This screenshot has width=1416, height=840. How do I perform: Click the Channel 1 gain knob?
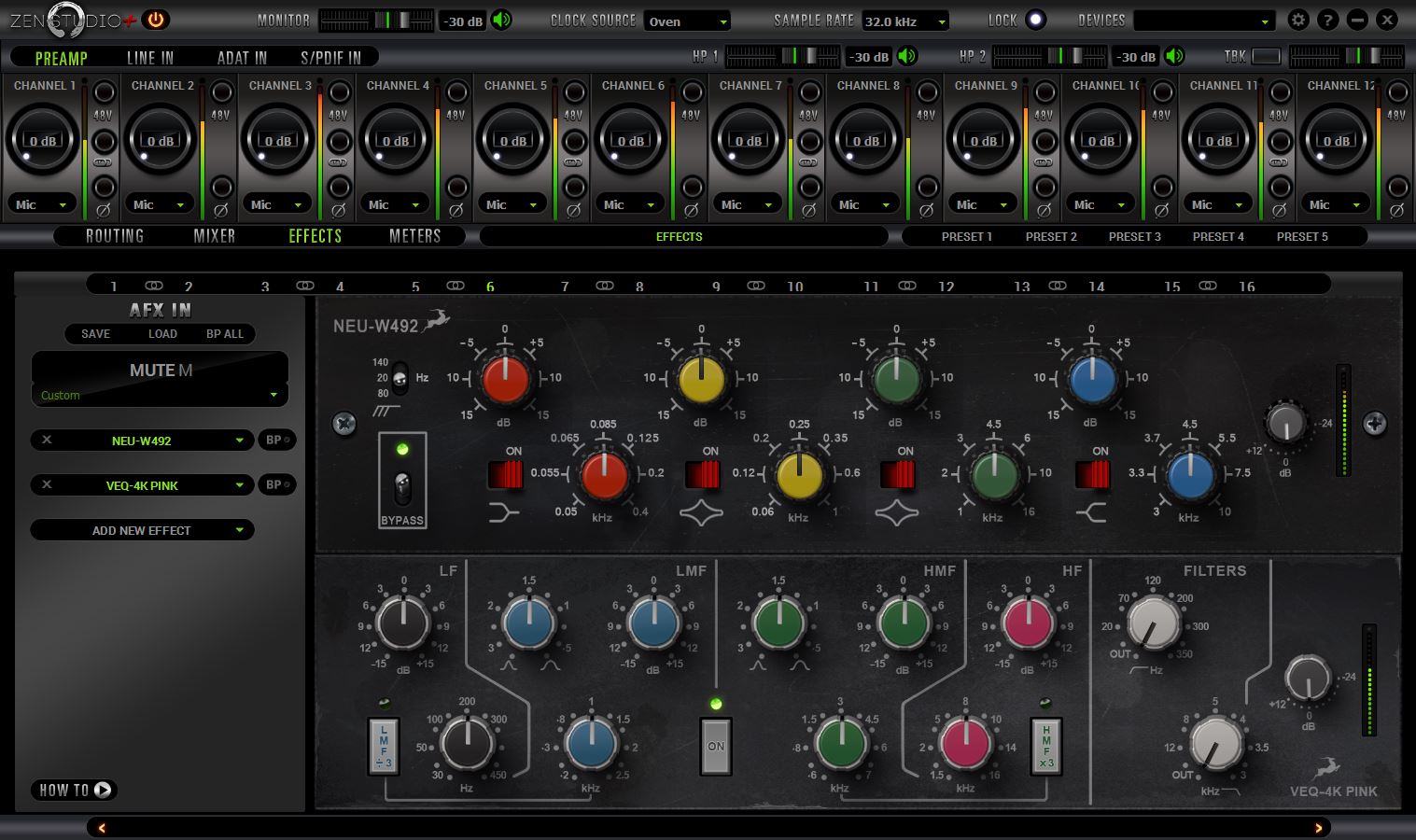tap(42, 140)
